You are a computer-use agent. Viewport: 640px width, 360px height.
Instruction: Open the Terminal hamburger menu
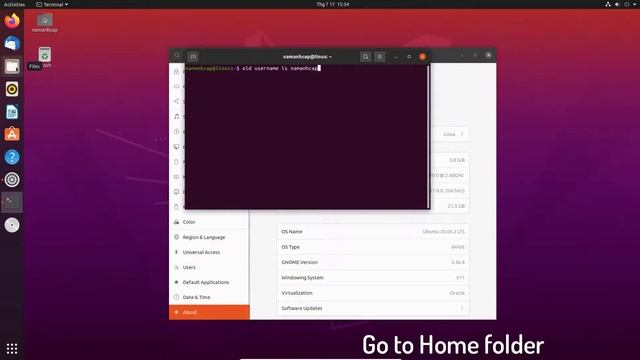(x=380, y=57)
